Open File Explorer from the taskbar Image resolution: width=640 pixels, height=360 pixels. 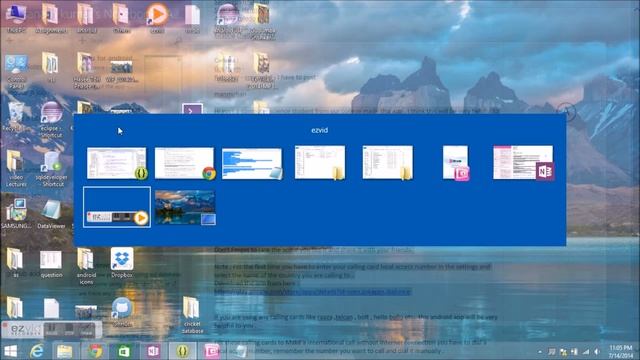pyautogui.click(x=64, y=351)
